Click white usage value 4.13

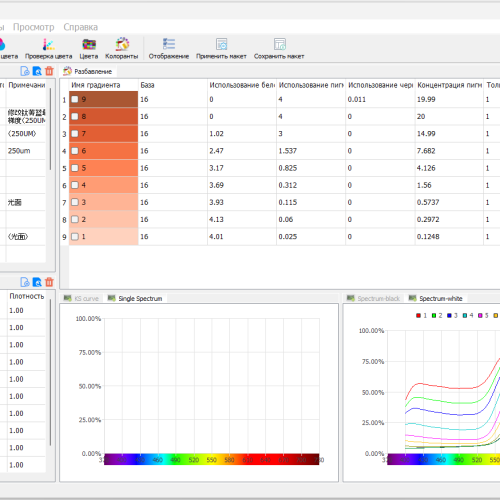(x=216, y=219)
